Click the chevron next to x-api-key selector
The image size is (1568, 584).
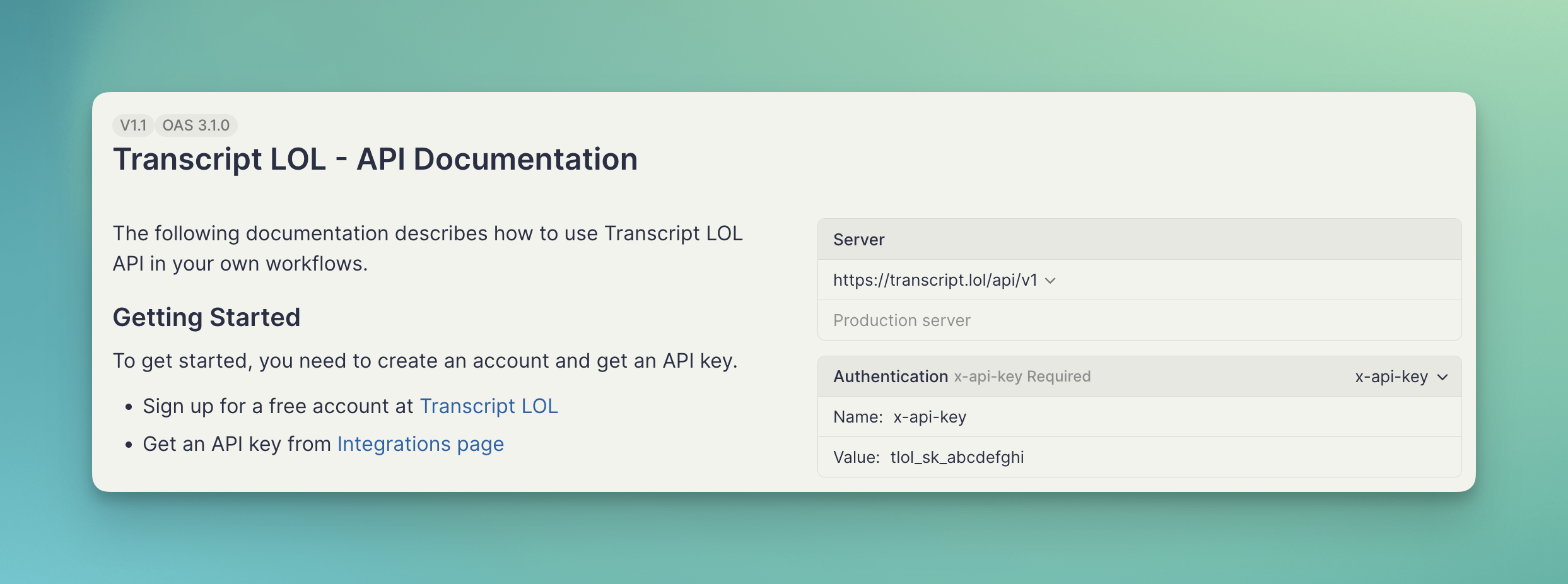click(1442, 377)
